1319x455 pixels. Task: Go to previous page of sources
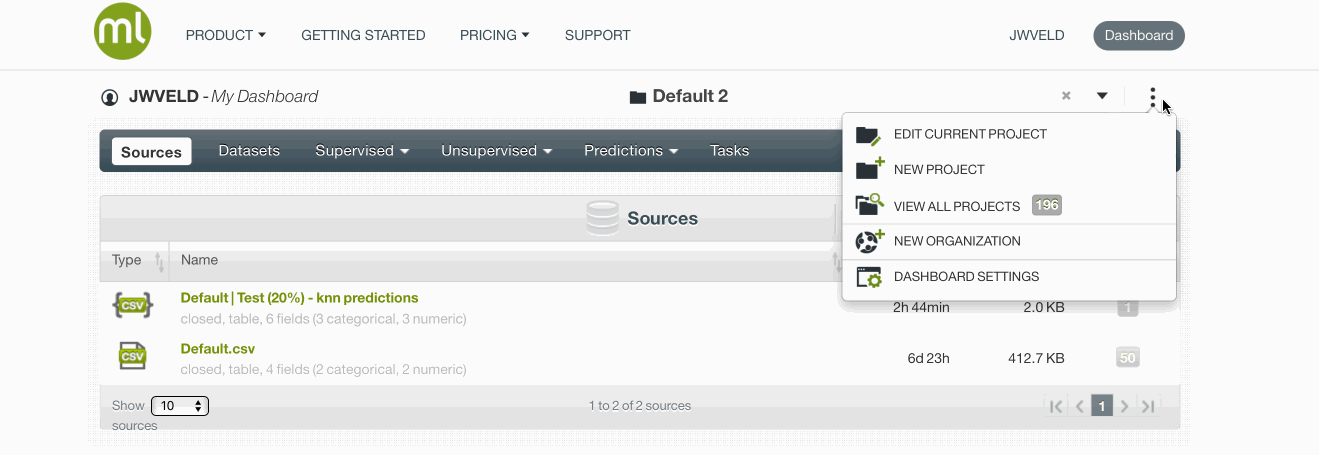(x=1079, y=406)
